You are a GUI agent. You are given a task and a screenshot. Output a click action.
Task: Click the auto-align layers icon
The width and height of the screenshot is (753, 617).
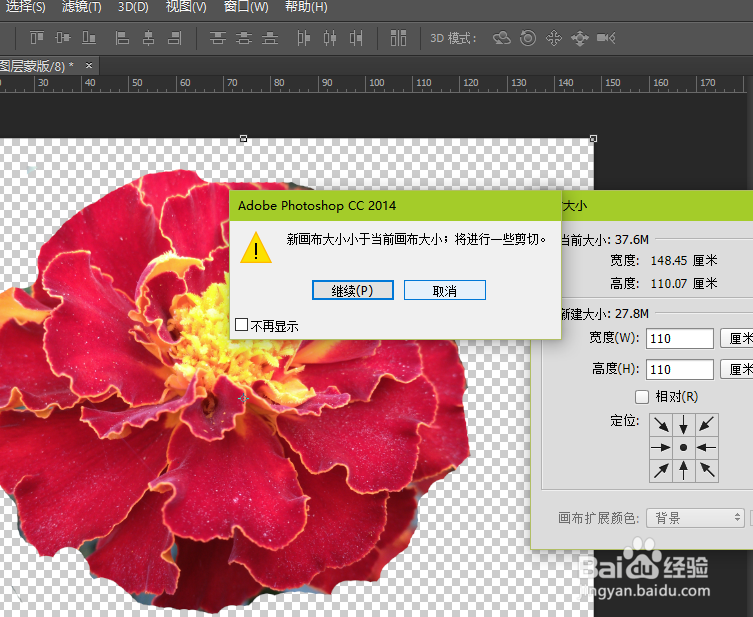click(x=398, y=37)
